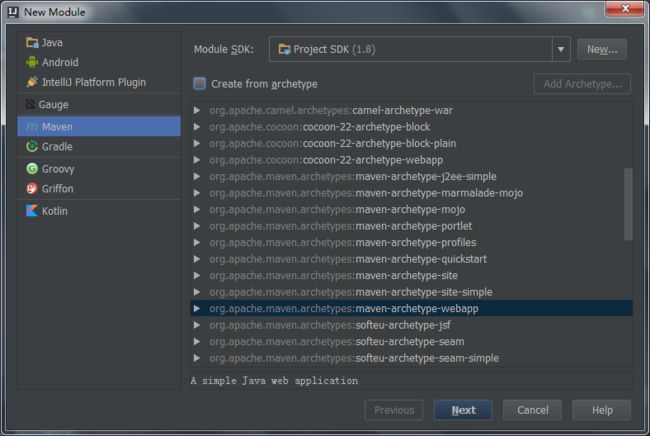Click the New... SDK button

tap(602, 49)
